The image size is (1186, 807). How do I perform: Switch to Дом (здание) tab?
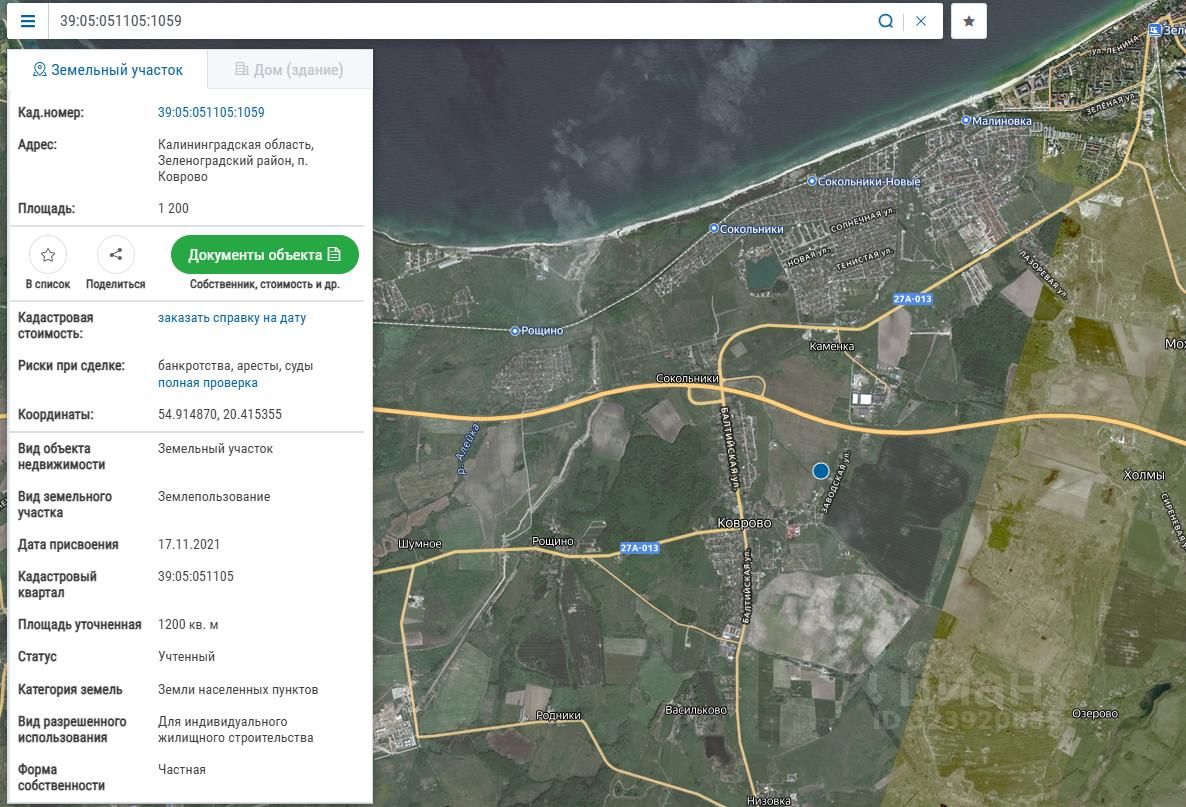click(289, 70)
